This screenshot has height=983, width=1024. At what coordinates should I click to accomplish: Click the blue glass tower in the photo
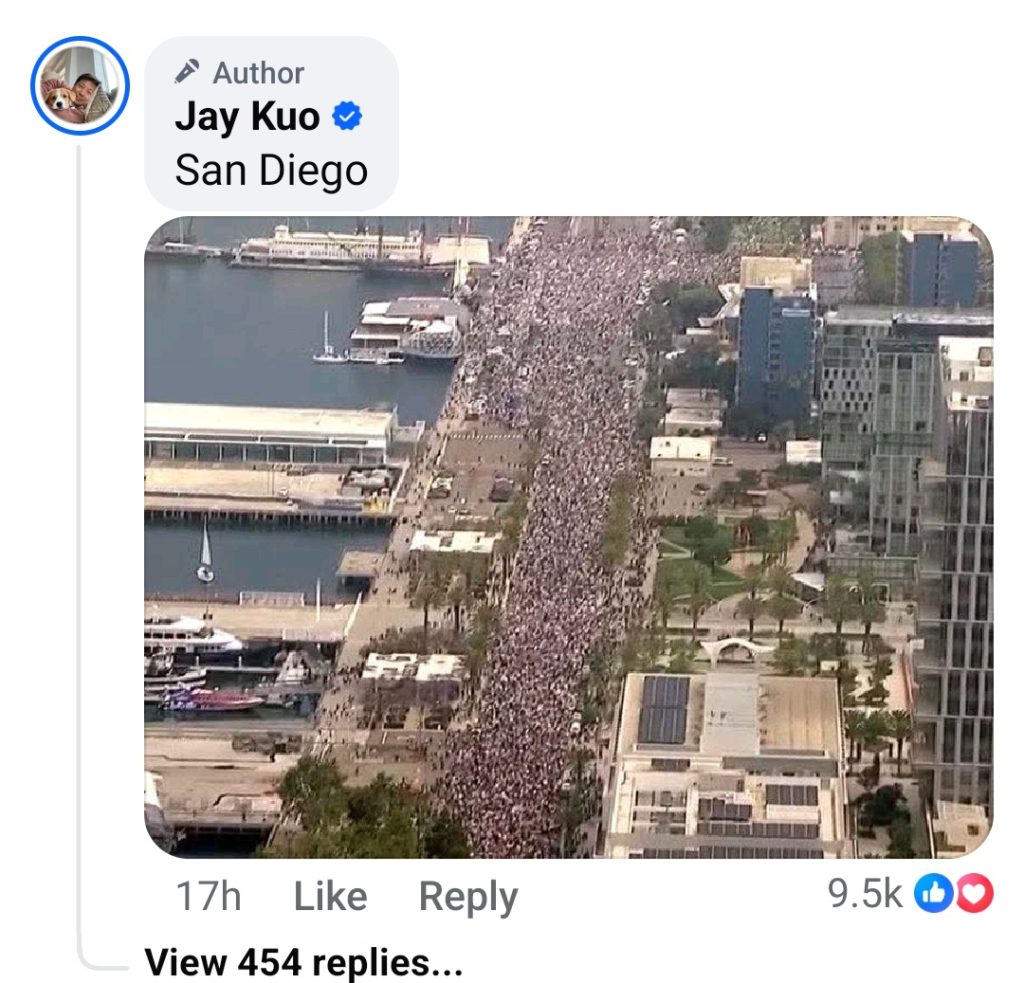(775, 354)
